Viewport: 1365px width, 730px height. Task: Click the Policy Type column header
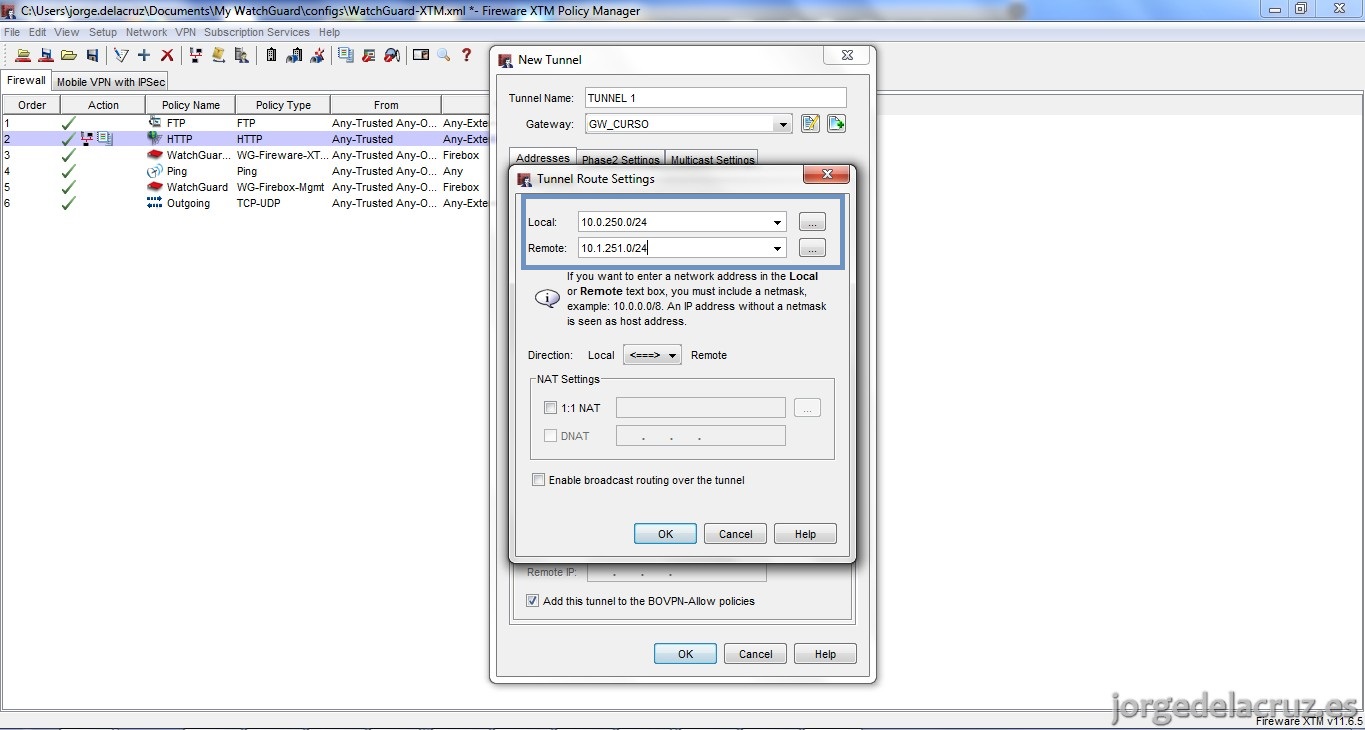[x=283, y=105]
